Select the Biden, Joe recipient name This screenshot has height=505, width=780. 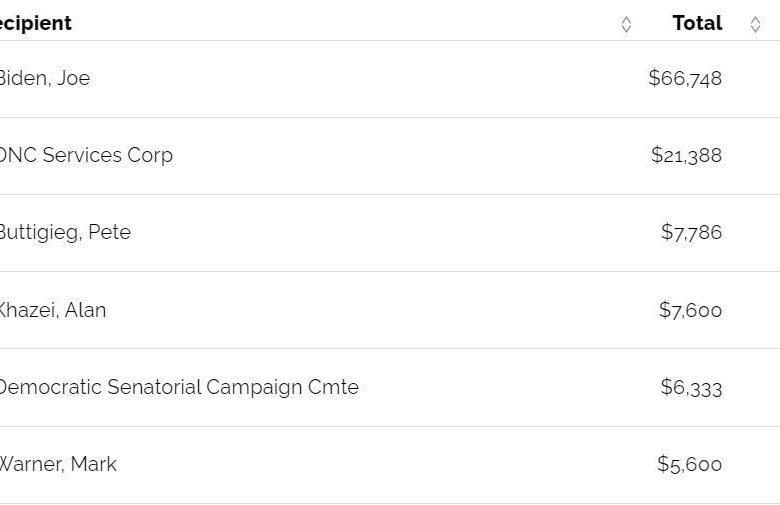[x=44, y=78]
